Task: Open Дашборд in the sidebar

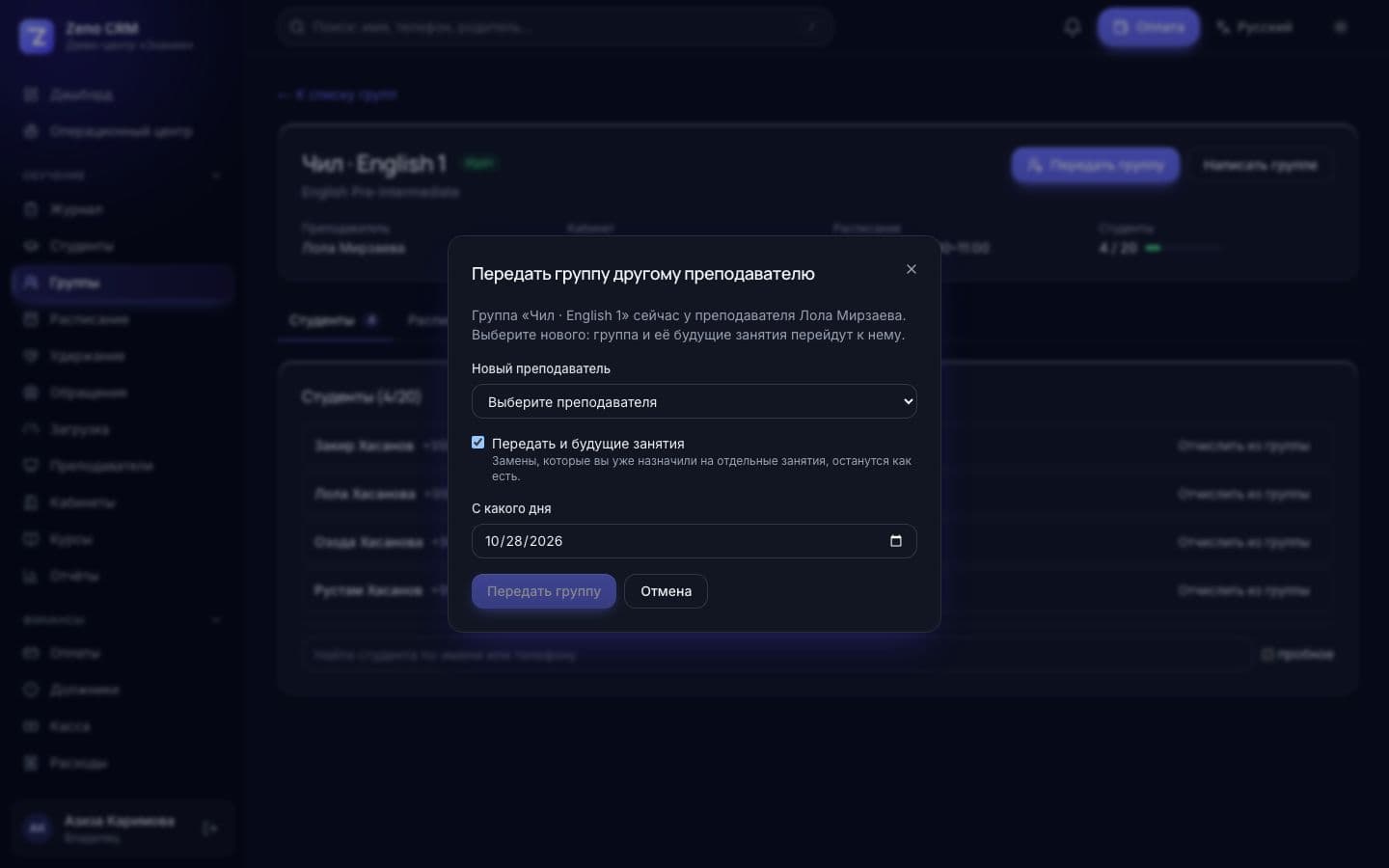Action: click(x=123, y=95)
